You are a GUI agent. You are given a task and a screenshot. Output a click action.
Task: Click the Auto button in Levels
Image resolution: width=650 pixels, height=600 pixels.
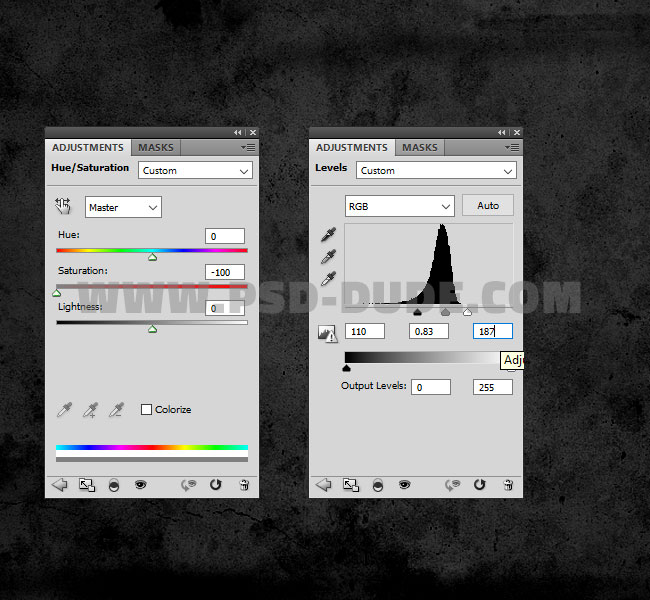[x=488, y=206]
